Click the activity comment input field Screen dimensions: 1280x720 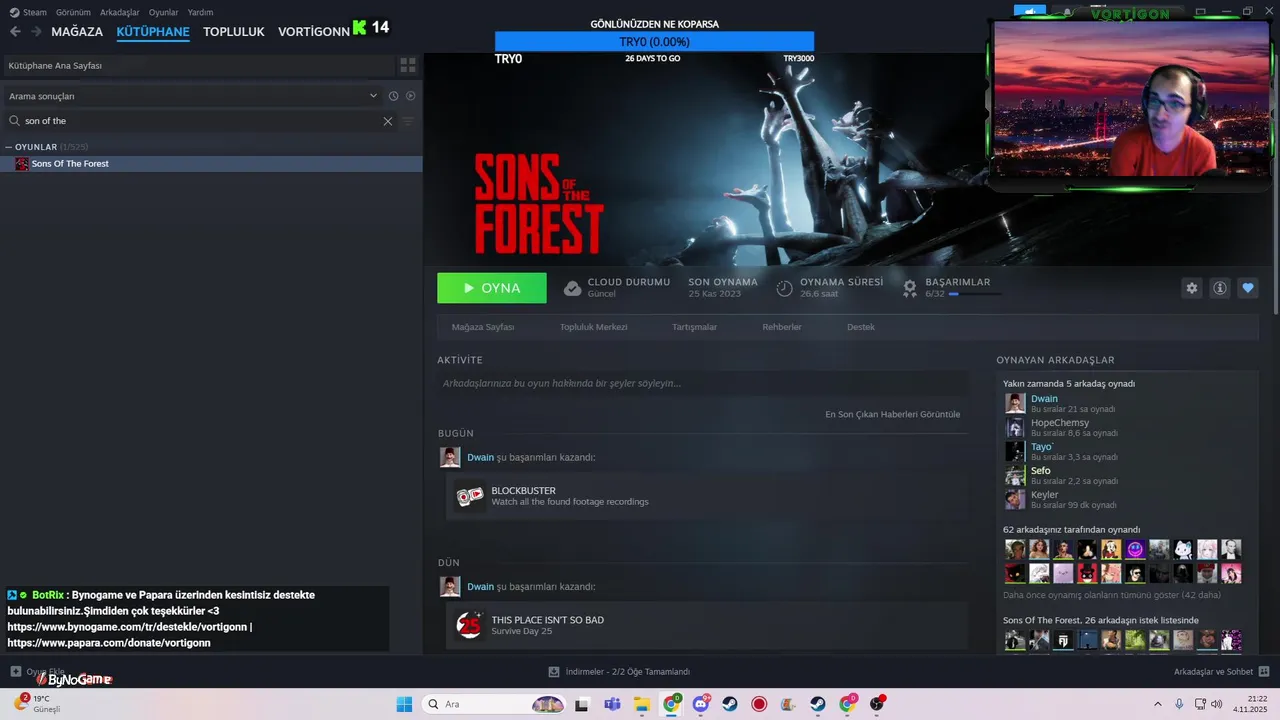702,383
